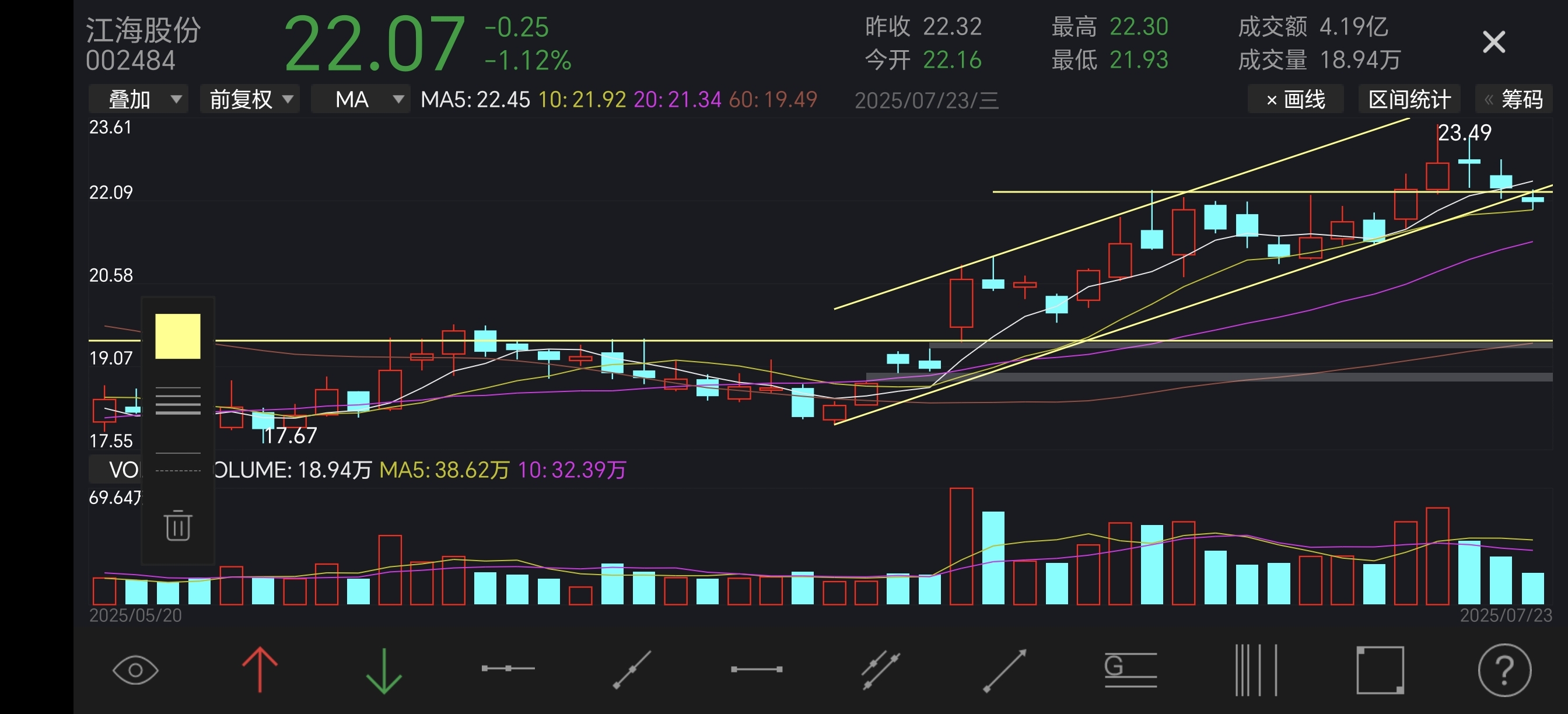This screenshot has height=714, width=1568.
Task: Select the vertical cycle lines tool
Action: [1256, 670]
